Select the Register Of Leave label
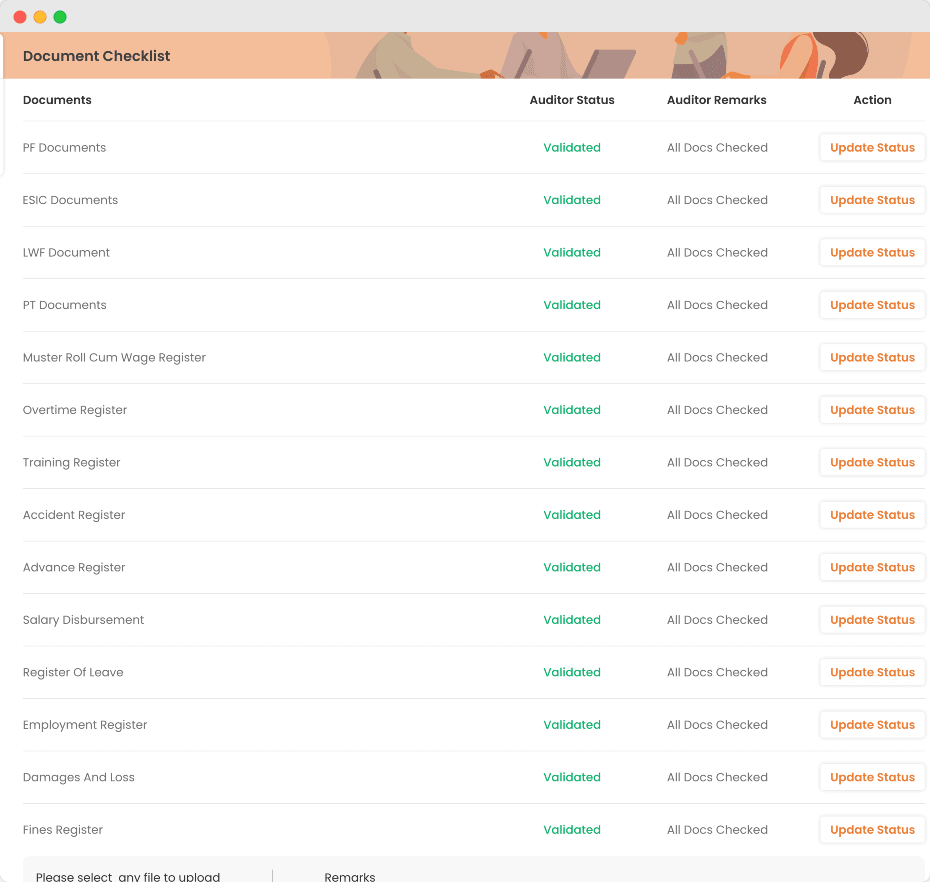Viewport: 930px width, 882px height. coord(73,673)
